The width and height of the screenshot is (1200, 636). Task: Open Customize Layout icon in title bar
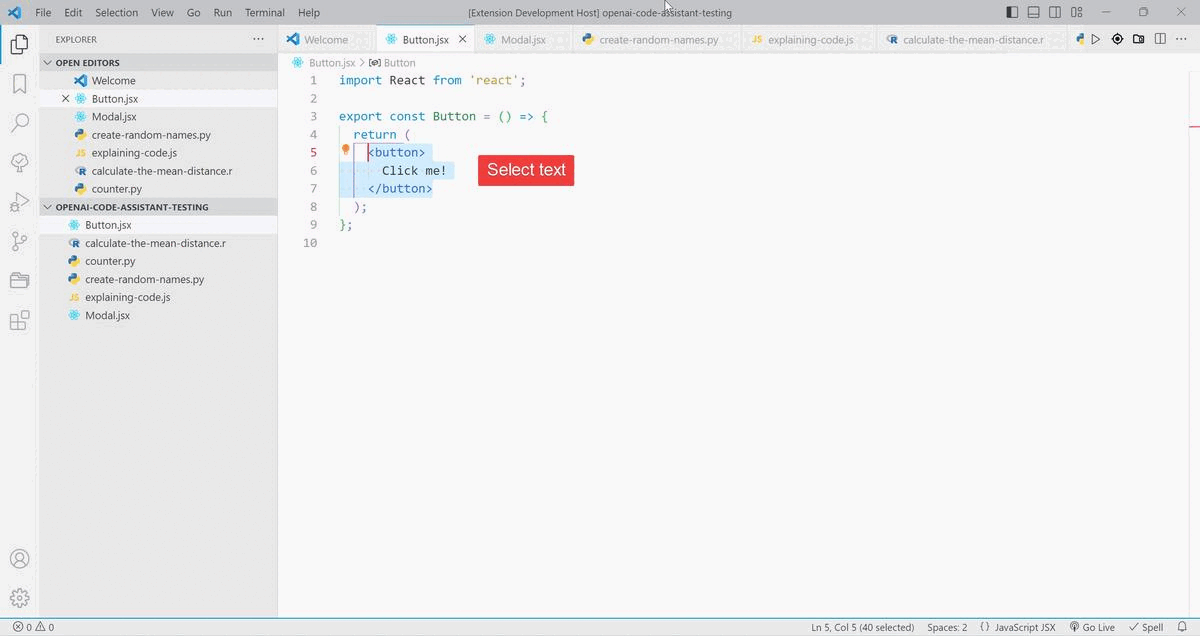point(1077,12)
